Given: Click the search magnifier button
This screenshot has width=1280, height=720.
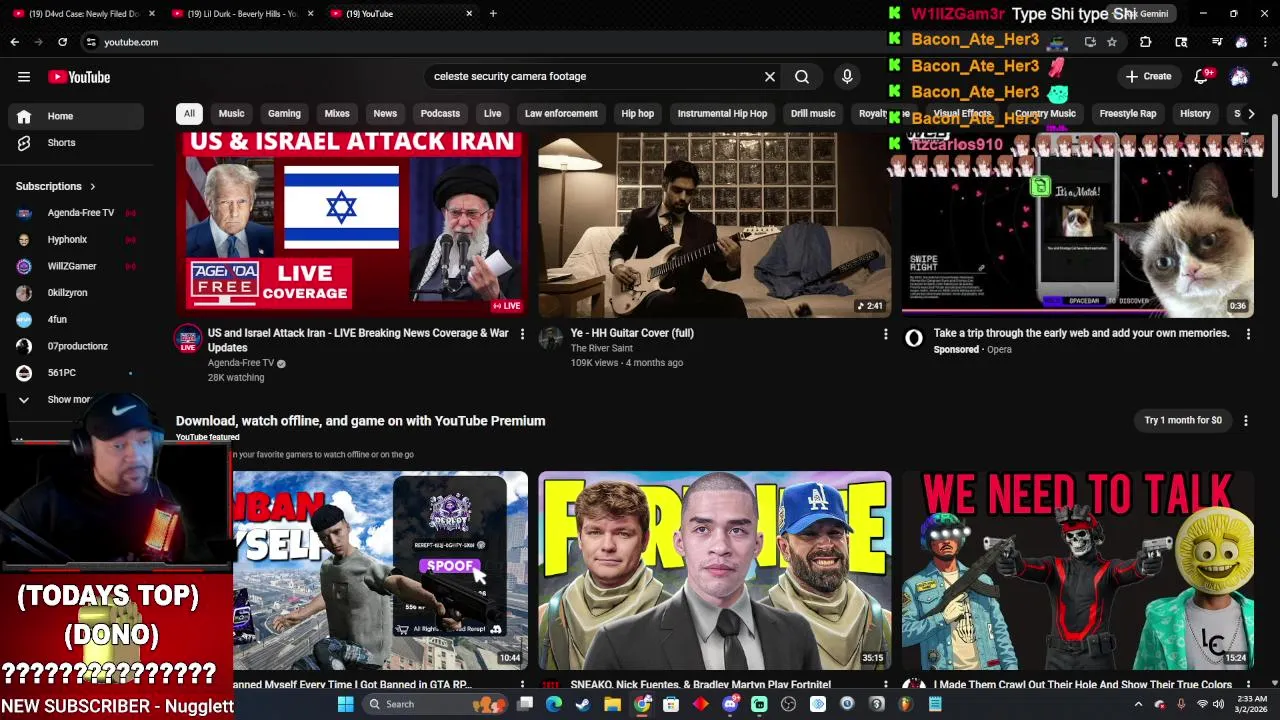Looking at the screenshot, I should tap(802, 76).
